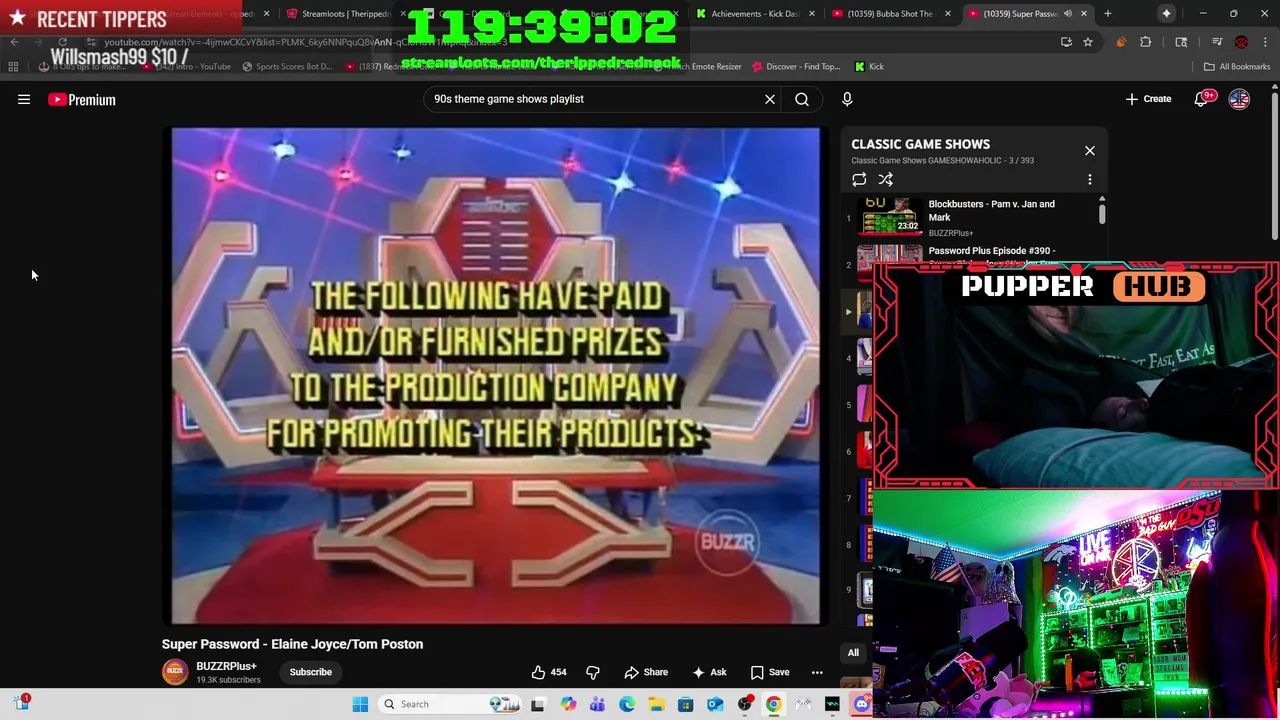This screenshot has height=720, width=1280.
Task: Switch to Chrome on the taskbar
Action: click(774, 704)
